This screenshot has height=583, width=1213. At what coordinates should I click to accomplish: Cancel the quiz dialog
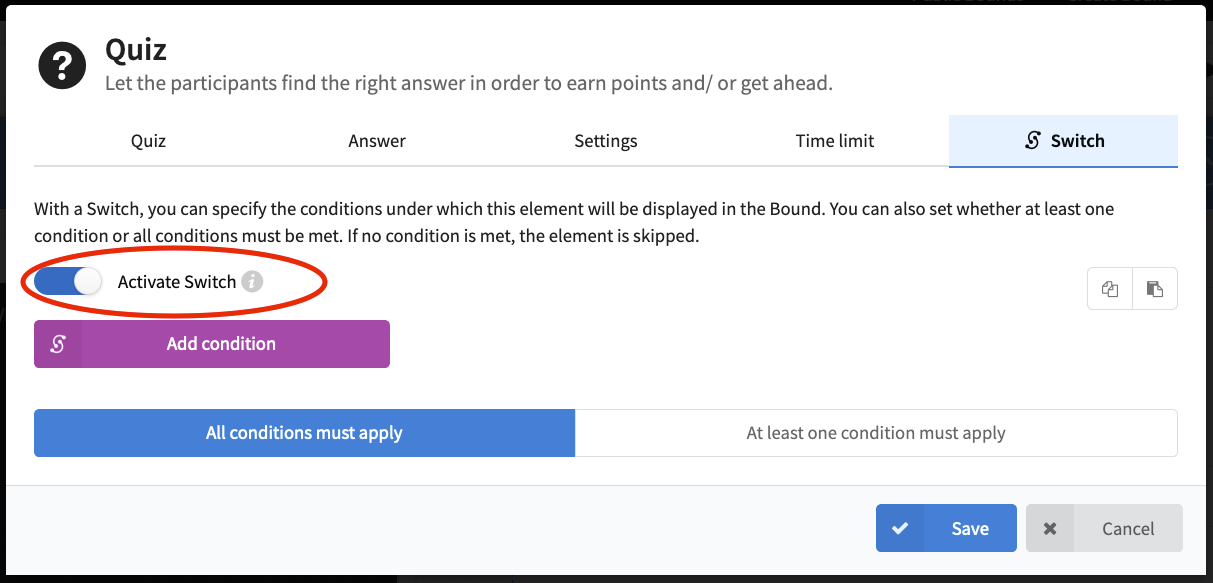tap(1104, 528)
